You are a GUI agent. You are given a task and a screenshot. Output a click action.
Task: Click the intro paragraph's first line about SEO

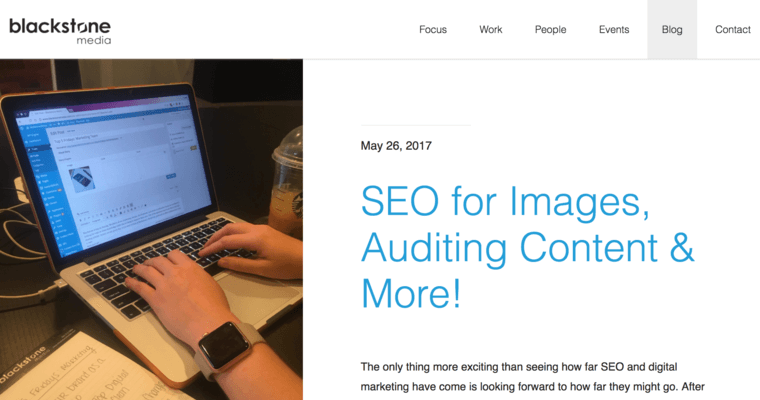[519, 367]
